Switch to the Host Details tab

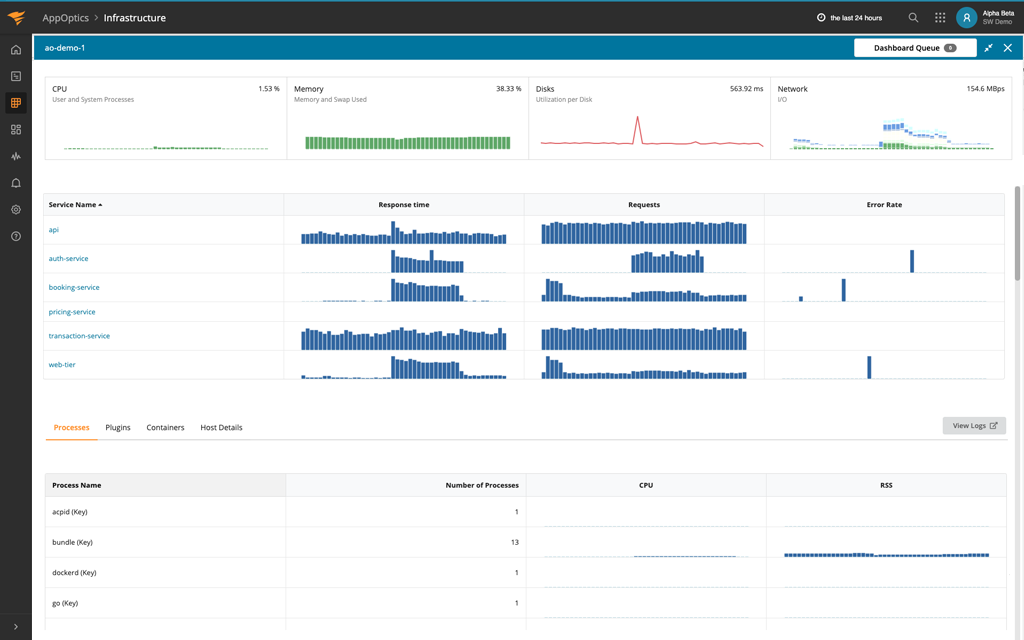click(221, 427)
